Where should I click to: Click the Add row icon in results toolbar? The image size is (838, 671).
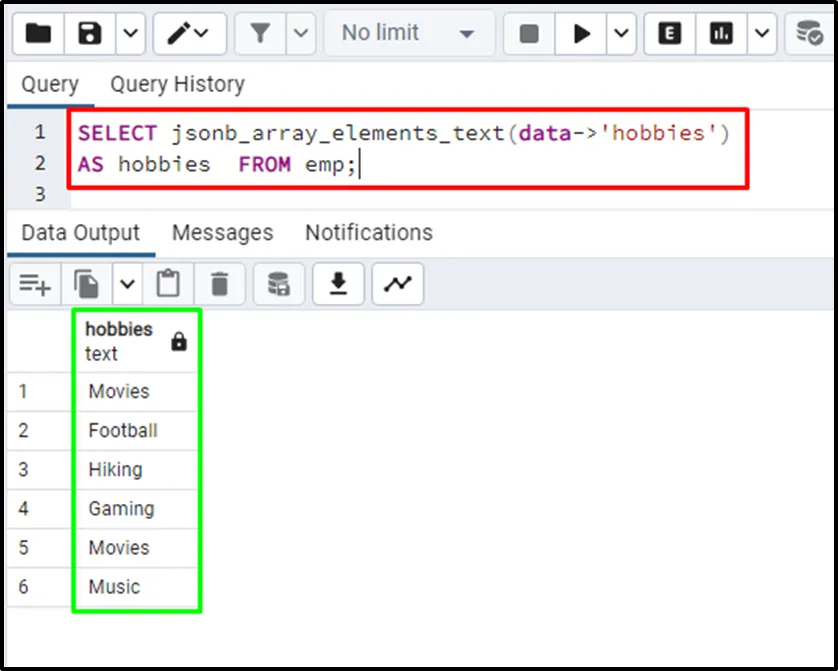[x=35, y=285]
